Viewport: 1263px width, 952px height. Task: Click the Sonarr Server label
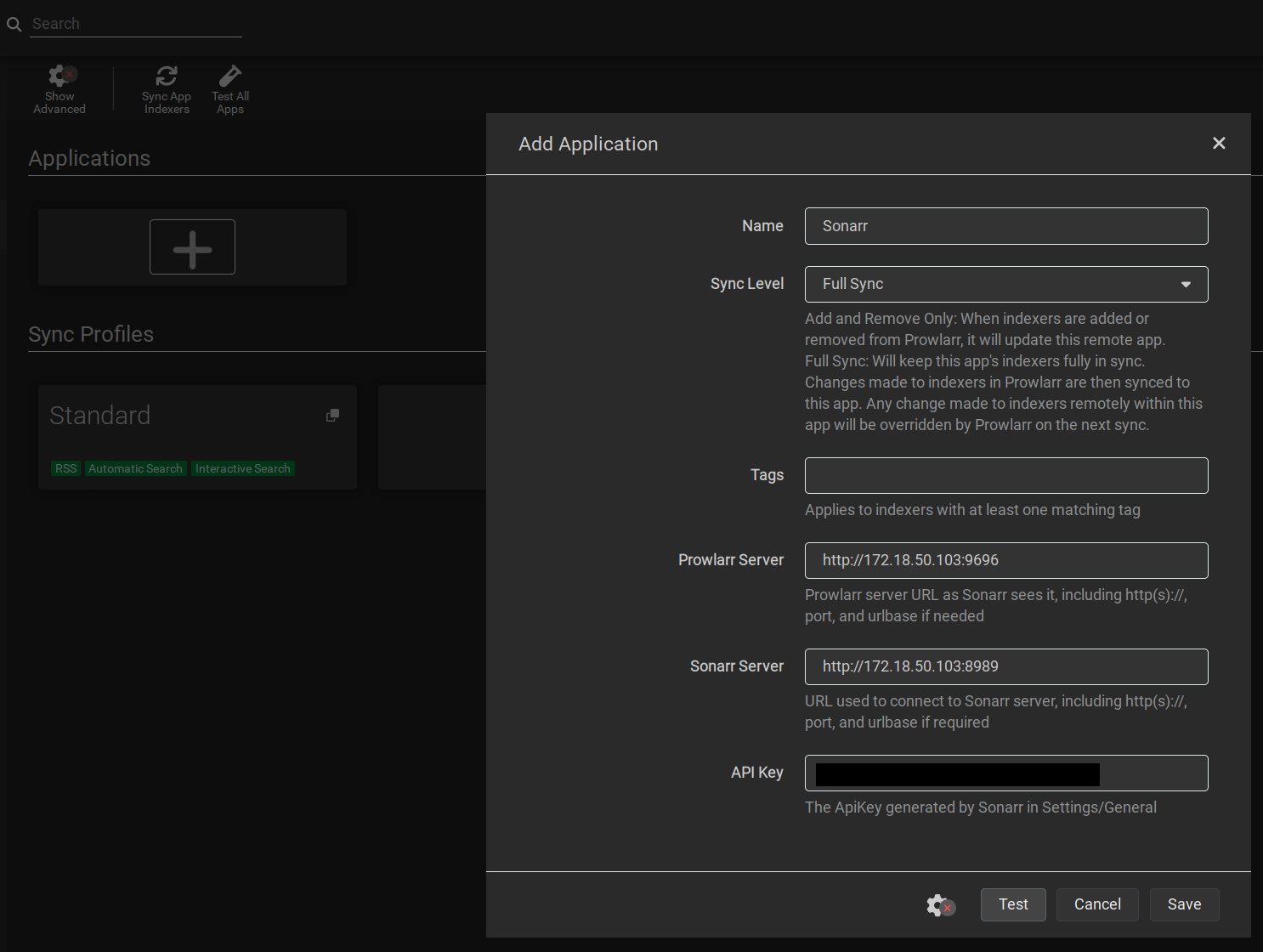737,666
